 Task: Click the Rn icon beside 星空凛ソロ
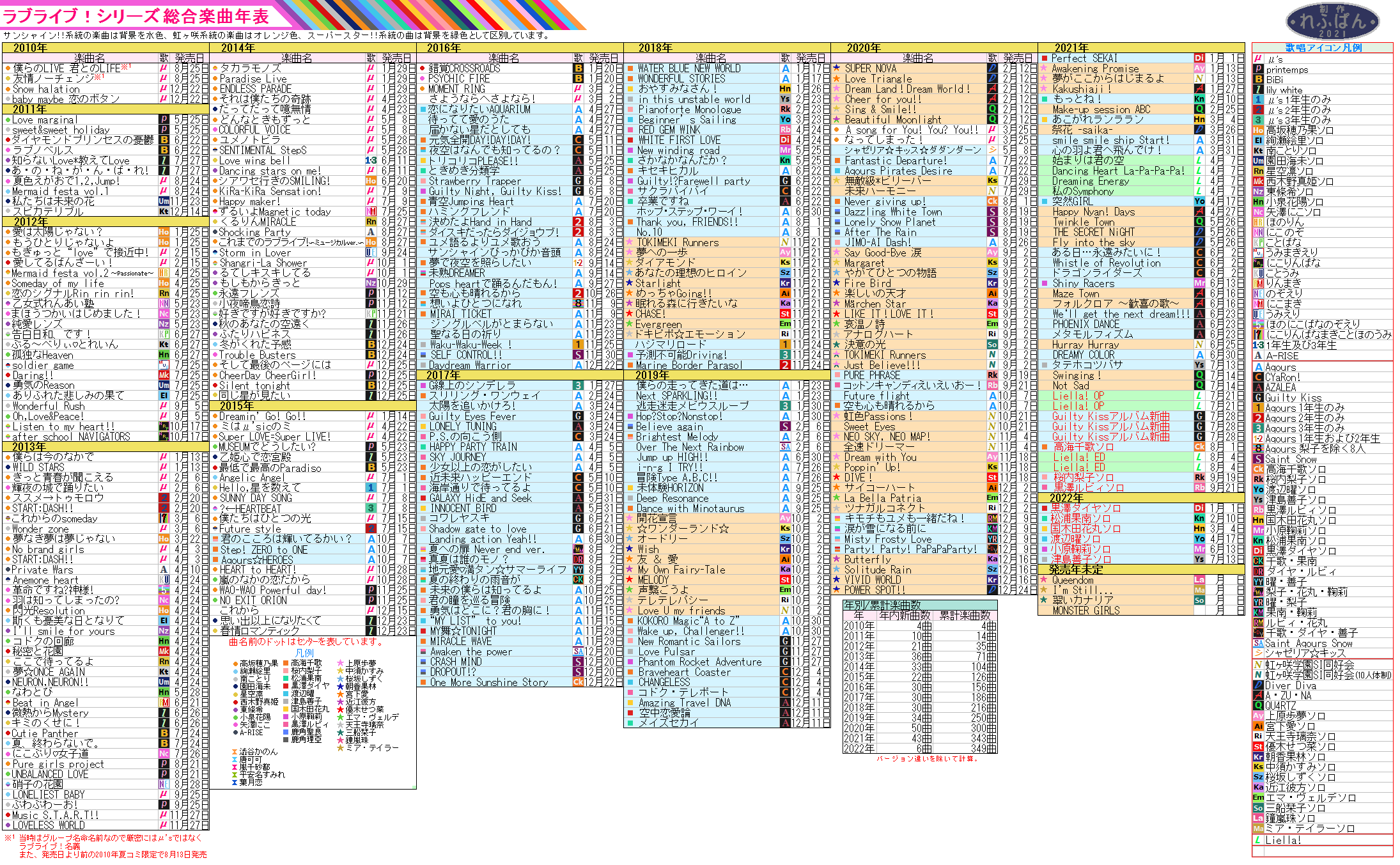(x=1257, y=171)
